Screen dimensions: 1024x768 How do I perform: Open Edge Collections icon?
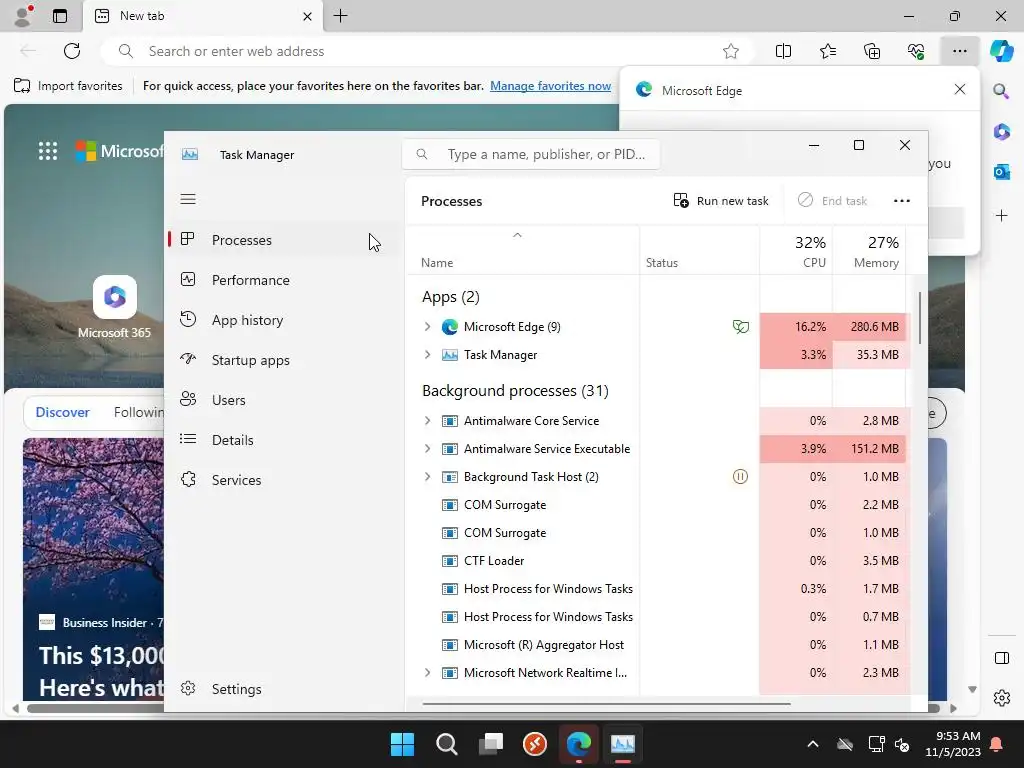(x=872, y=51)
